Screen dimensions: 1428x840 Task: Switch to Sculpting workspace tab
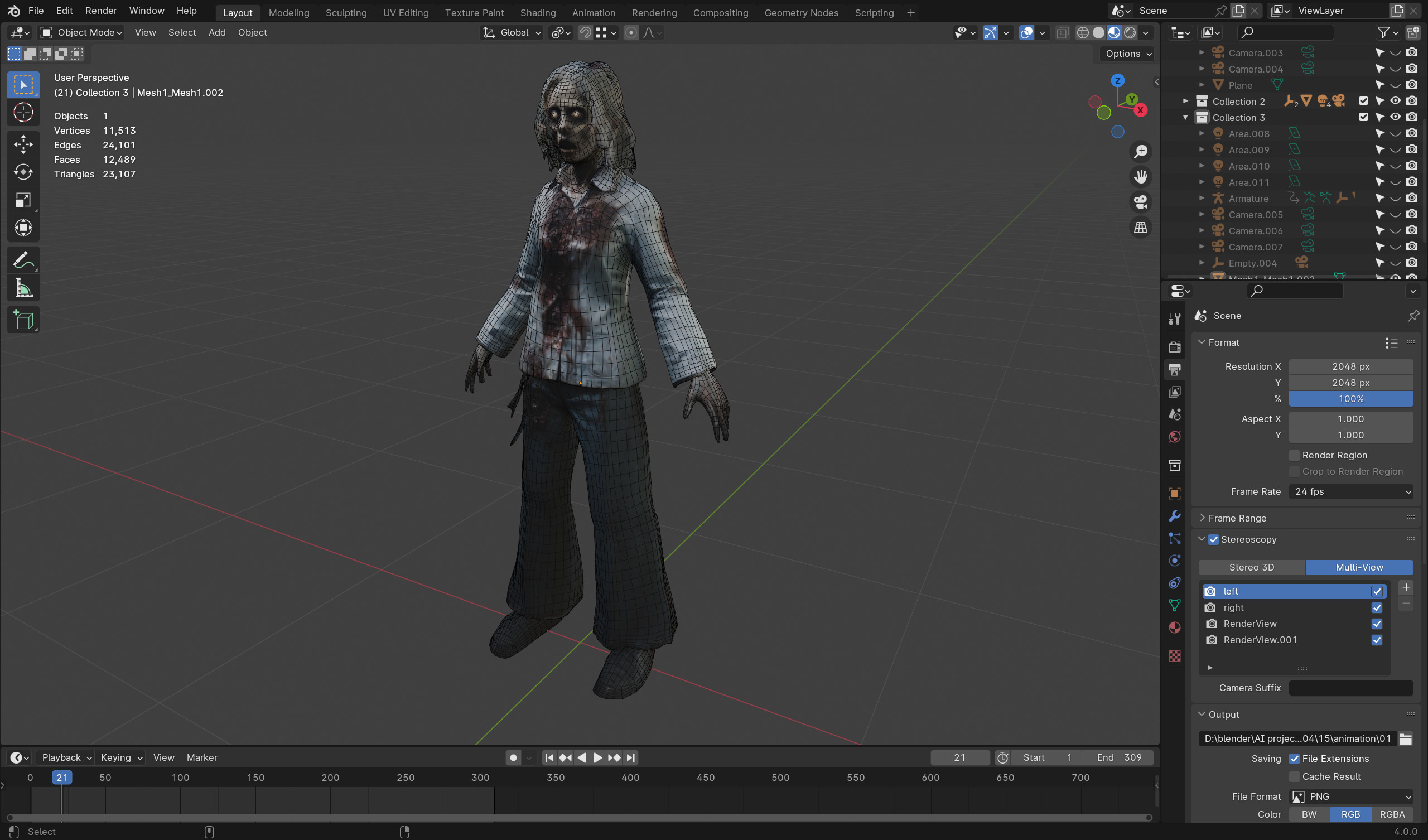(346, 12)
